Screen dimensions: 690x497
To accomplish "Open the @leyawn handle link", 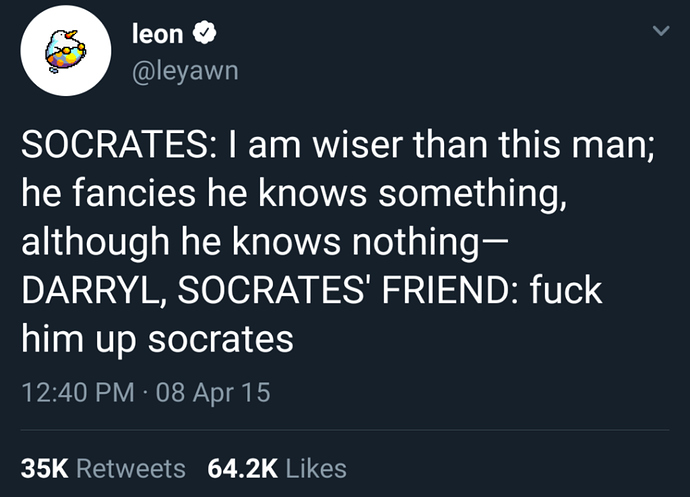I will (185, 71).
